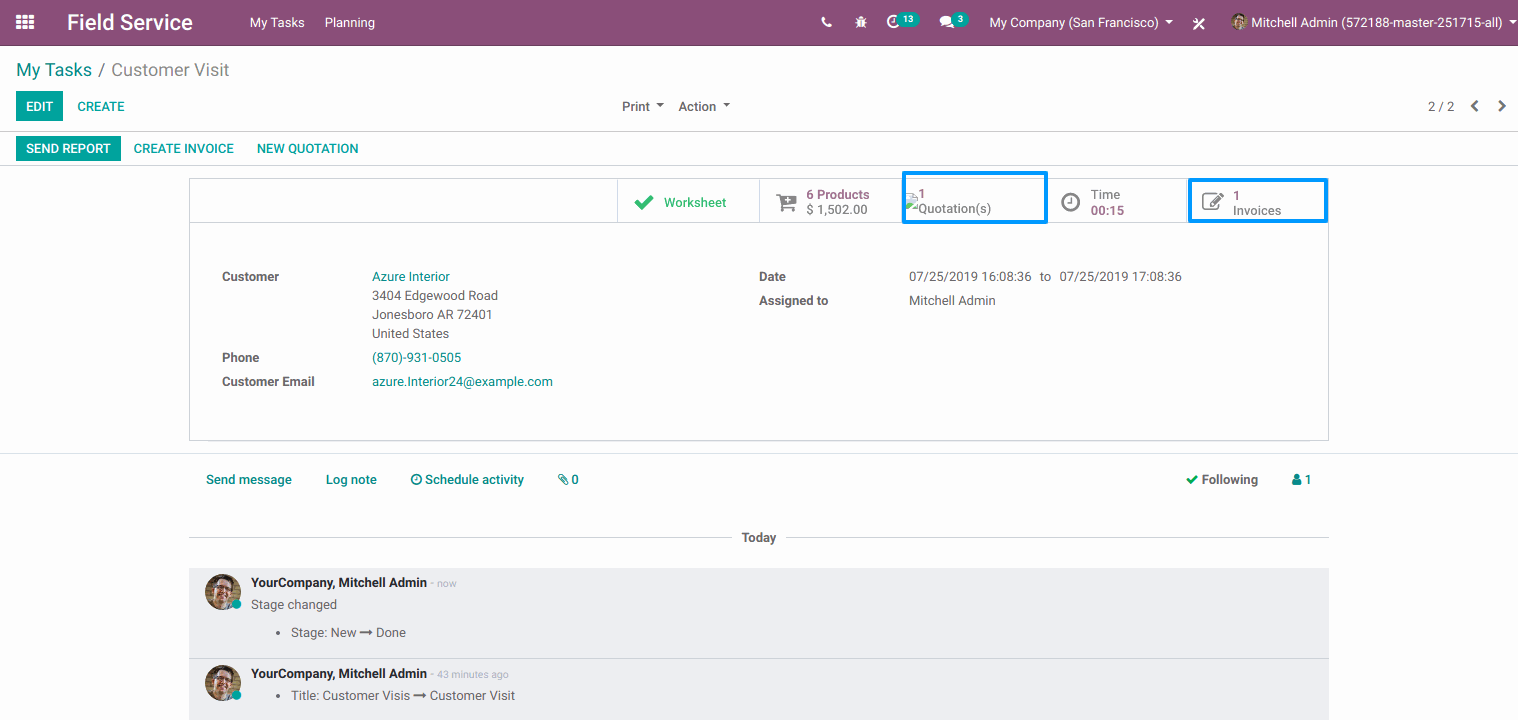Screen dimensions: 1518x720
Task: Open My Company (San Francisco) company selector
Action: click(x=1080, y=22)
